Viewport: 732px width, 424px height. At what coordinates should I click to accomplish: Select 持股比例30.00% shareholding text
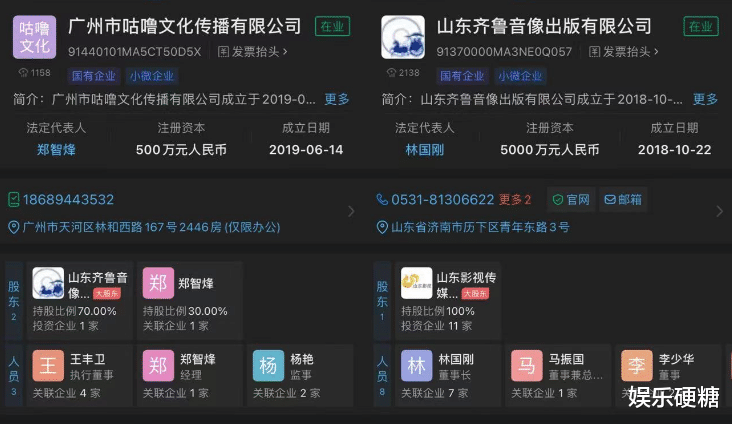(185, 311)
